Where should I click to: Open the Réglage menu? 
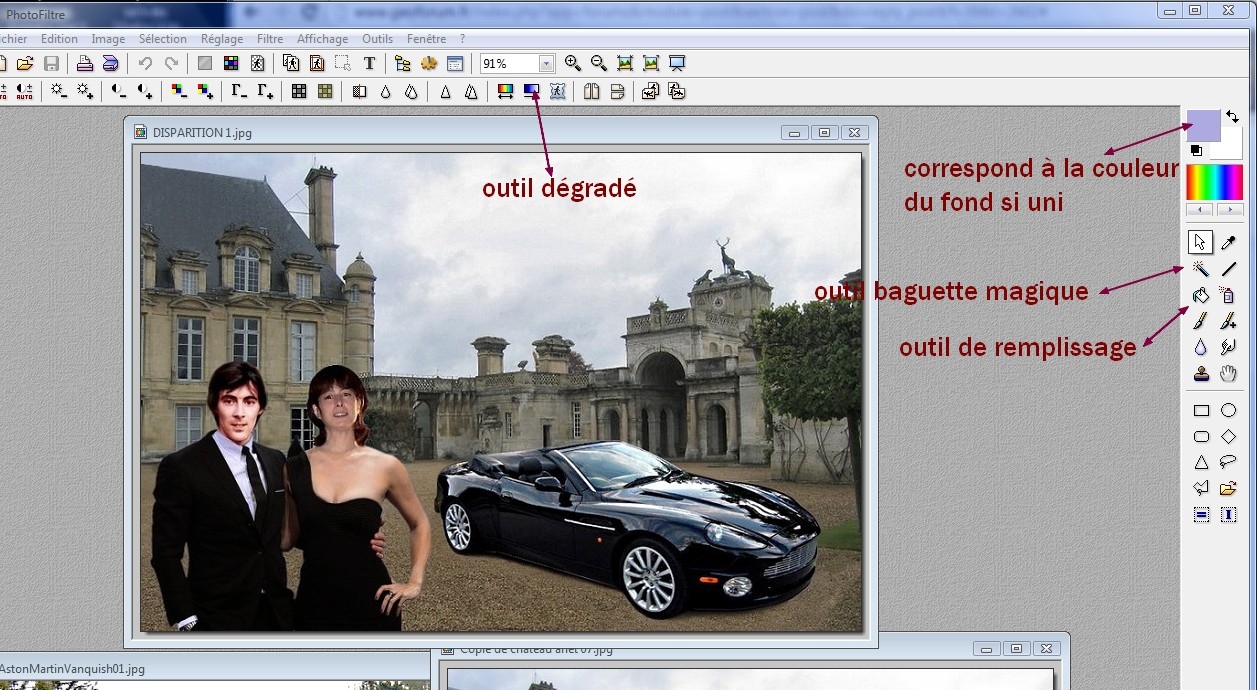point(221,39)
